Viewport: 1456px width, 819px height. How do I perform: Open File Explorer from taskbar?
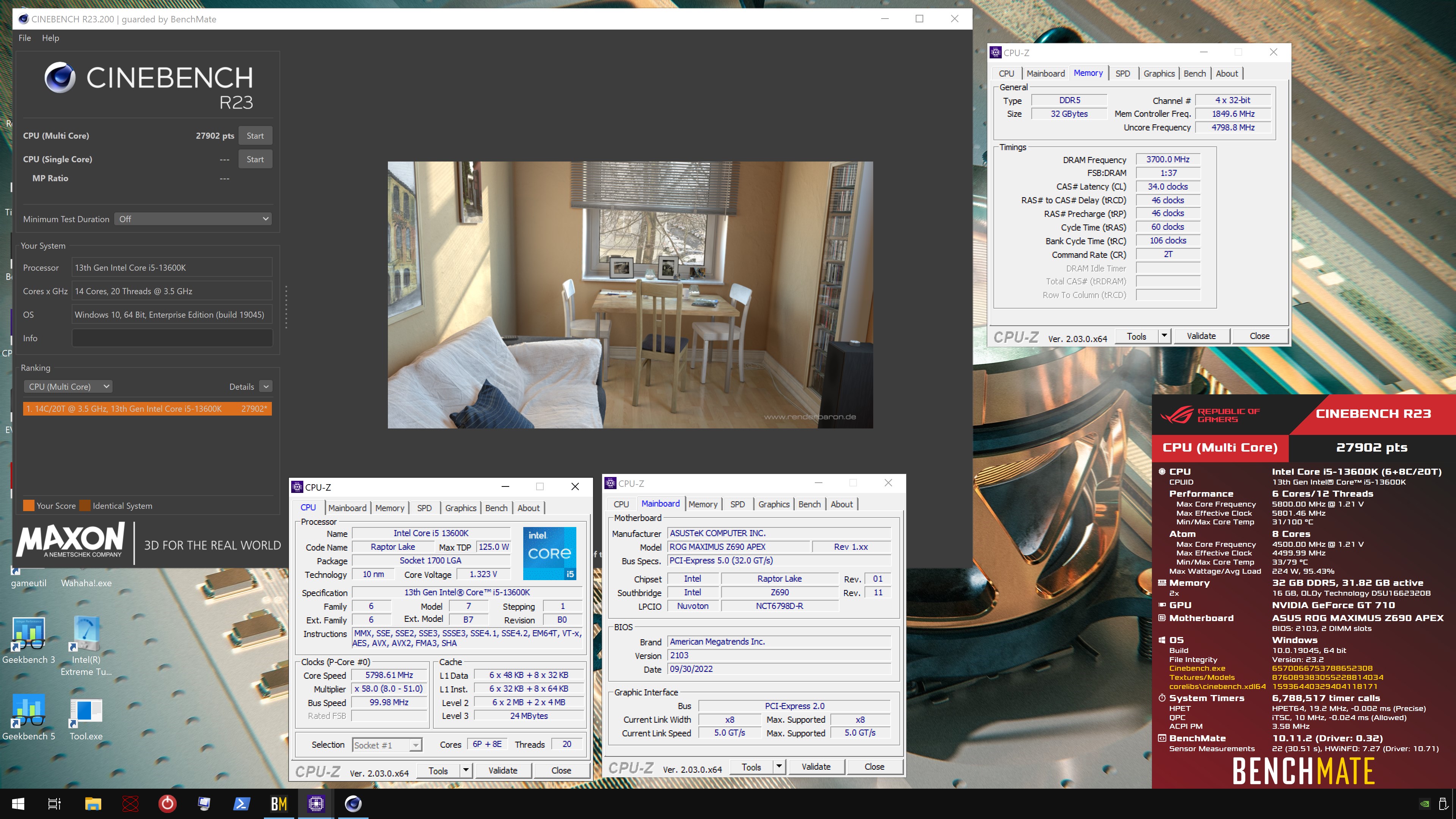coord(93,803)
